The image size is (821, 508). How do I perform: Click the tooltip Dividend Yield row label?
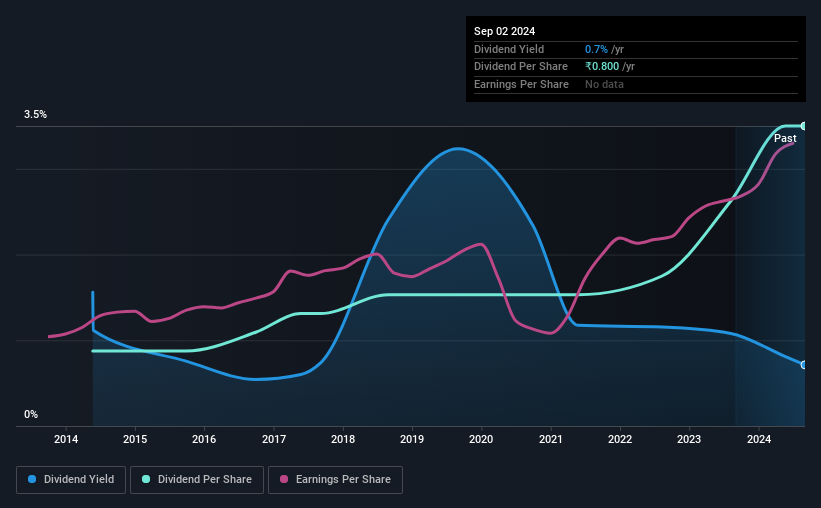[x=509, y=49]
